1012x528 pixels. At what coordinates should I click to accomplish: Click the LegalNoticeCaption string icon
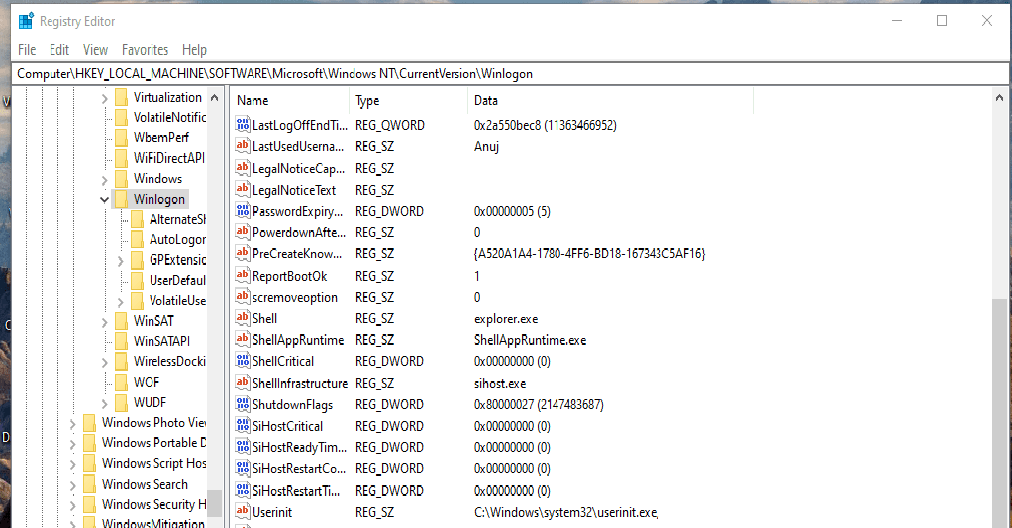click(x=243, y=168)
